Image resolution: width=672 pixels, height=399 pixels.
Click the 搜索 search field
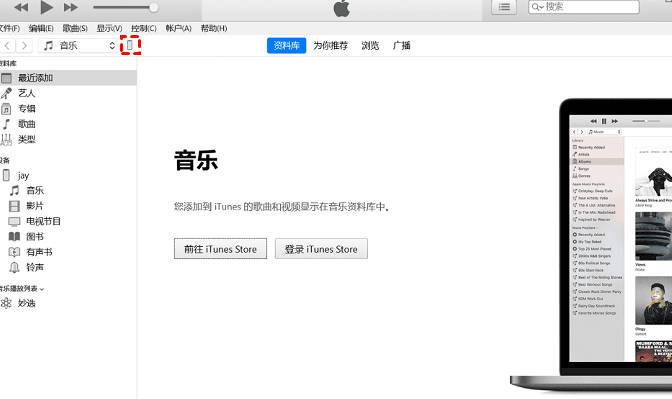[x=584, y=7]
